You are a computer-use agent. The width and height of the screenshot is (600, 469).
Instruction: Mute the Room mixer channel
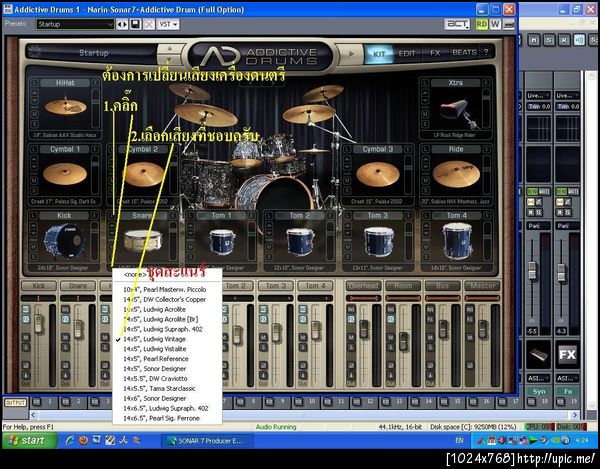[390, 337]
